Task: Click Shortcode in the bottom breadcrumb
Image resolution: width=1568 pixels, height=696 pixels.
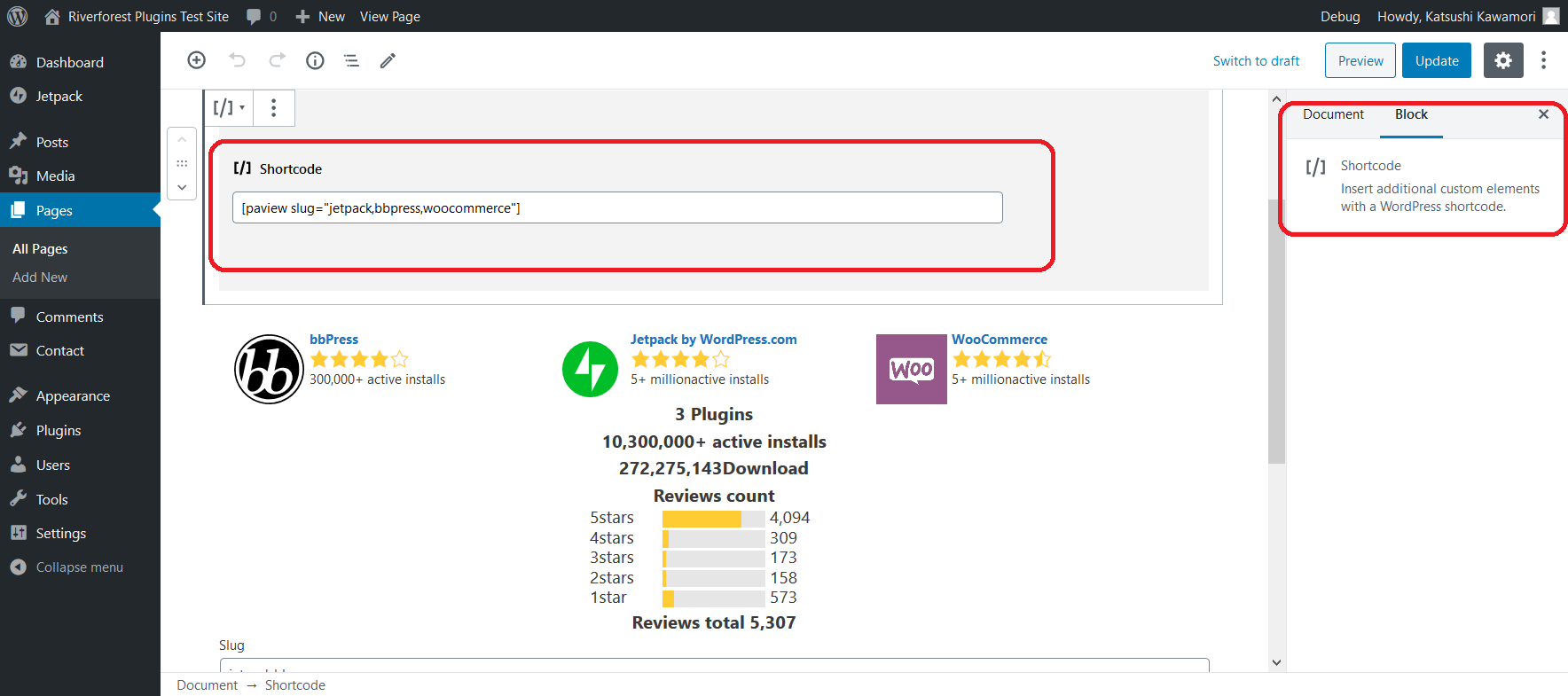Action: point(294,685)
